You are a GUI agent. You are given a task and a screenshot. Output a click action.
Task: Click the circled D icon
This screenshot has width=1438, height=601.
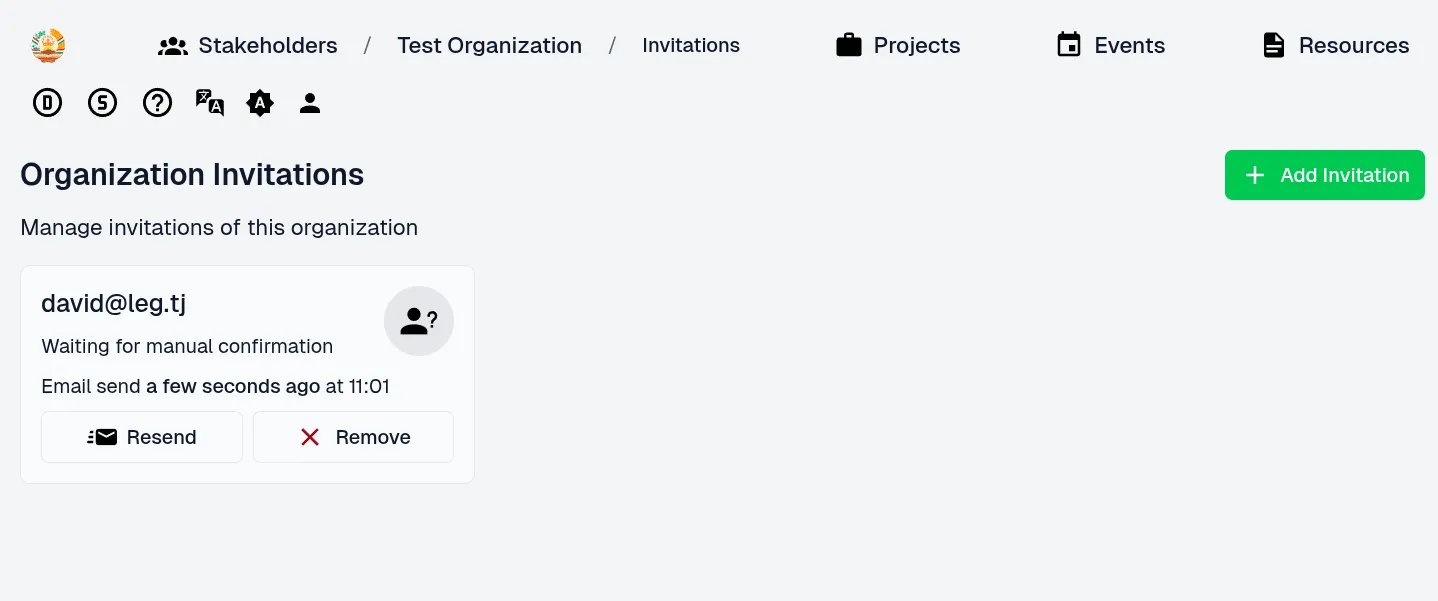[x=48, y=103]
